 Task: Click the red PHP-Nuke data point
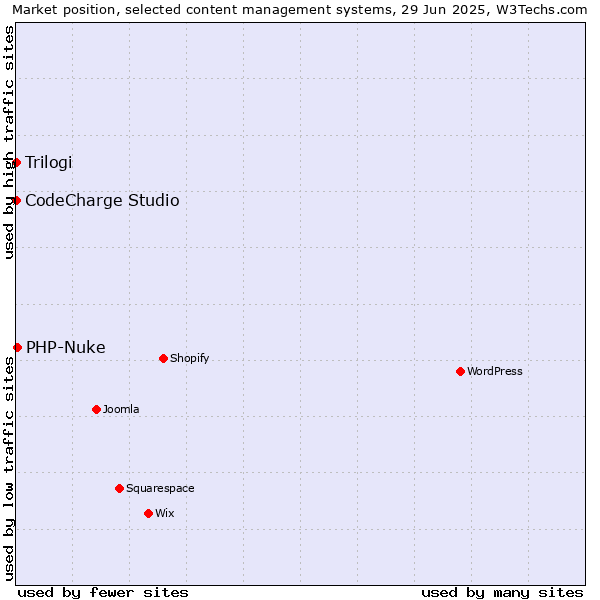point(17,347)
